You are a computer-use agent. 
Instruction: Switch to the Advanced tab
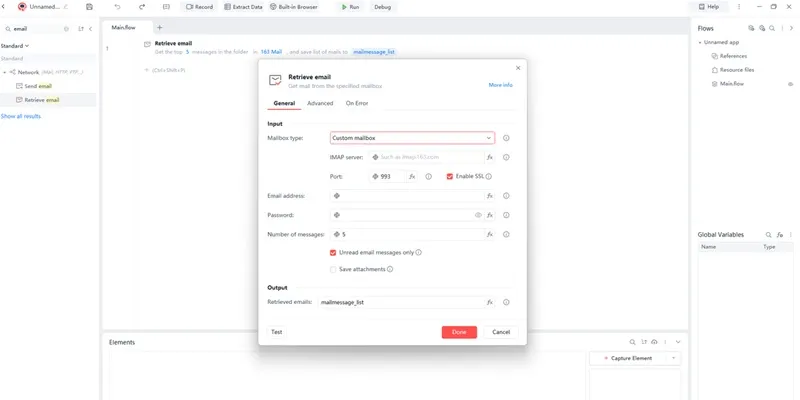point(320,103)
